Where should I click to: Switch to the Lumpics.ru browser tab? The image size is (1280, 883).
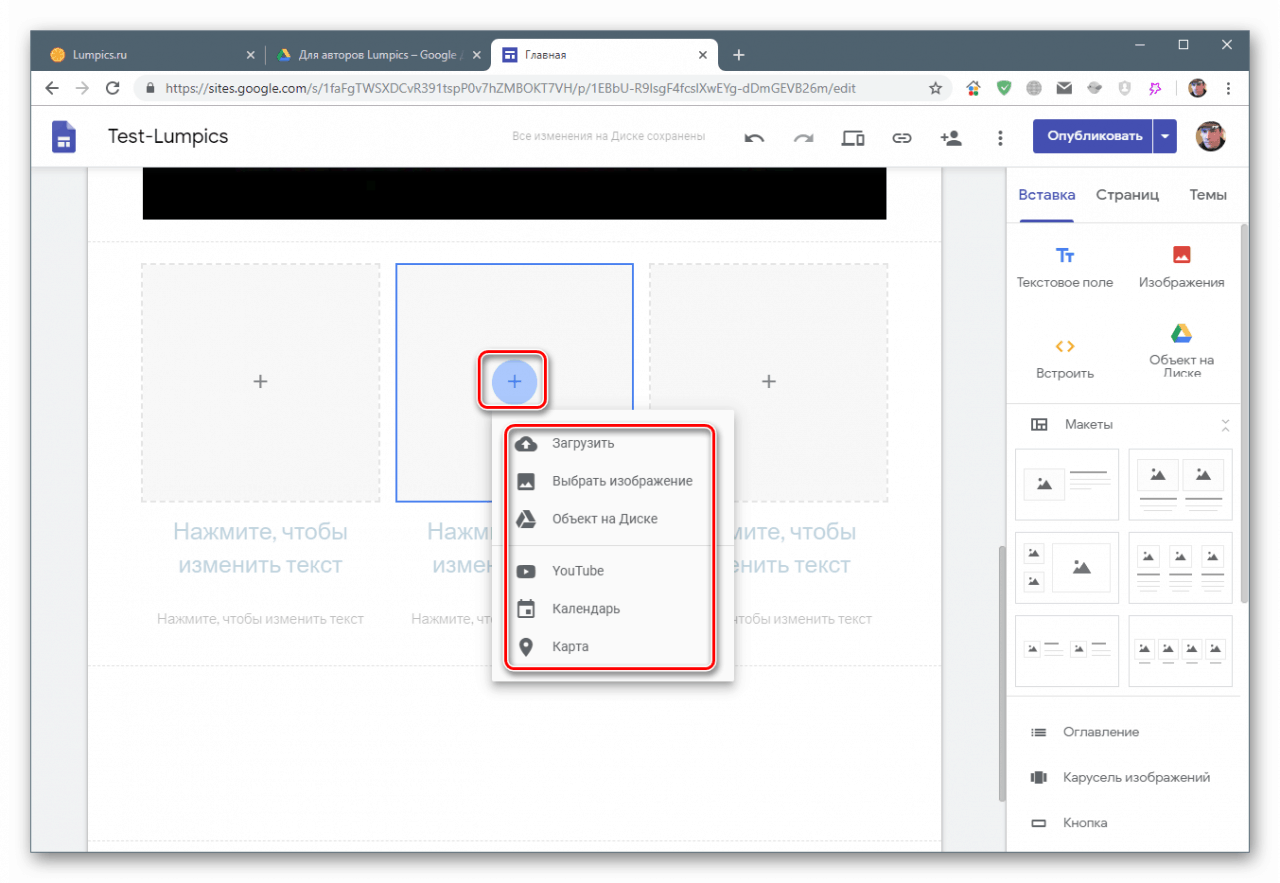[x=150, y=55]
